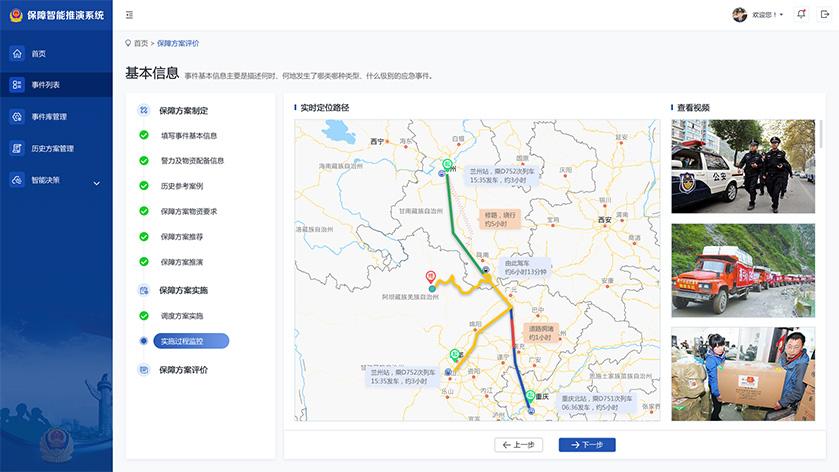Expand the 智能决策 submenu chevron

(x=97, y=183)
